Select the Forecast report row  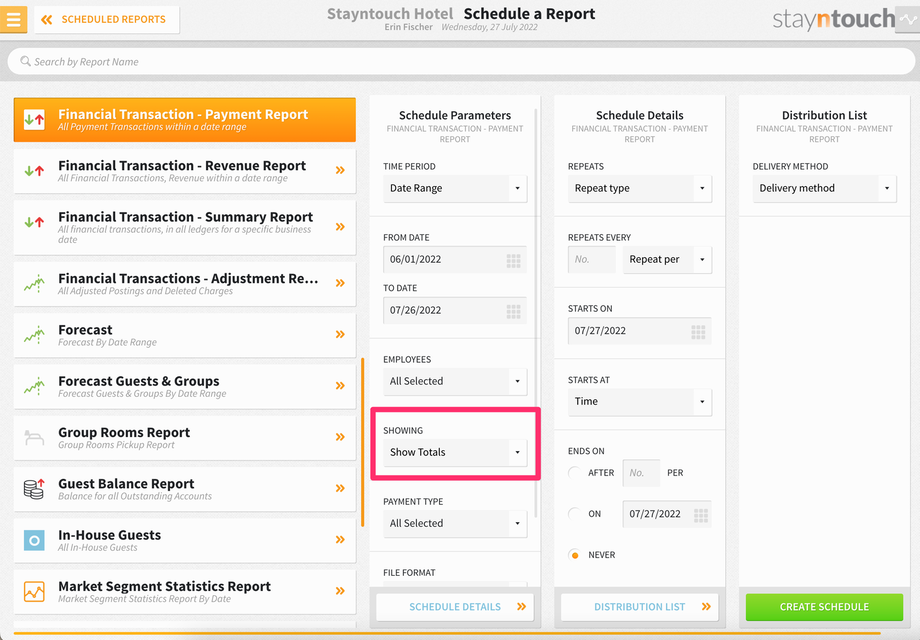[184, 335]
